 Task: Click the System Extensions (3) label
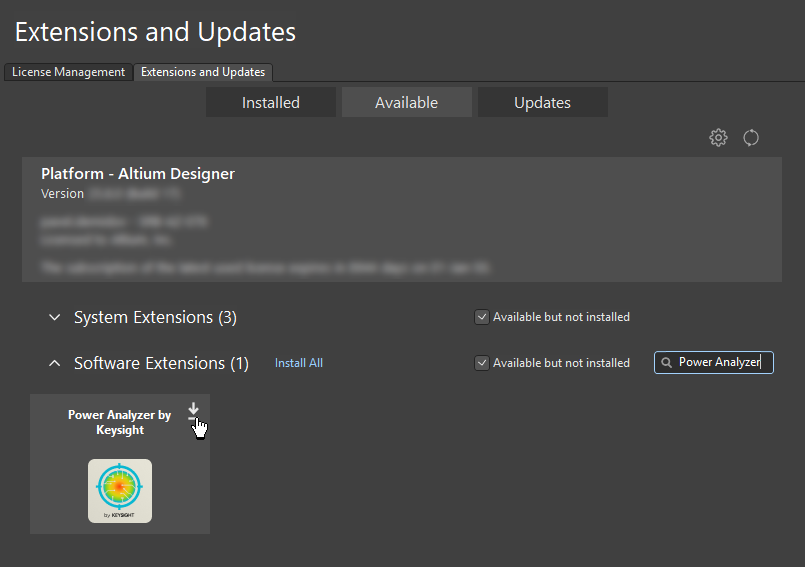coord(155,317)
